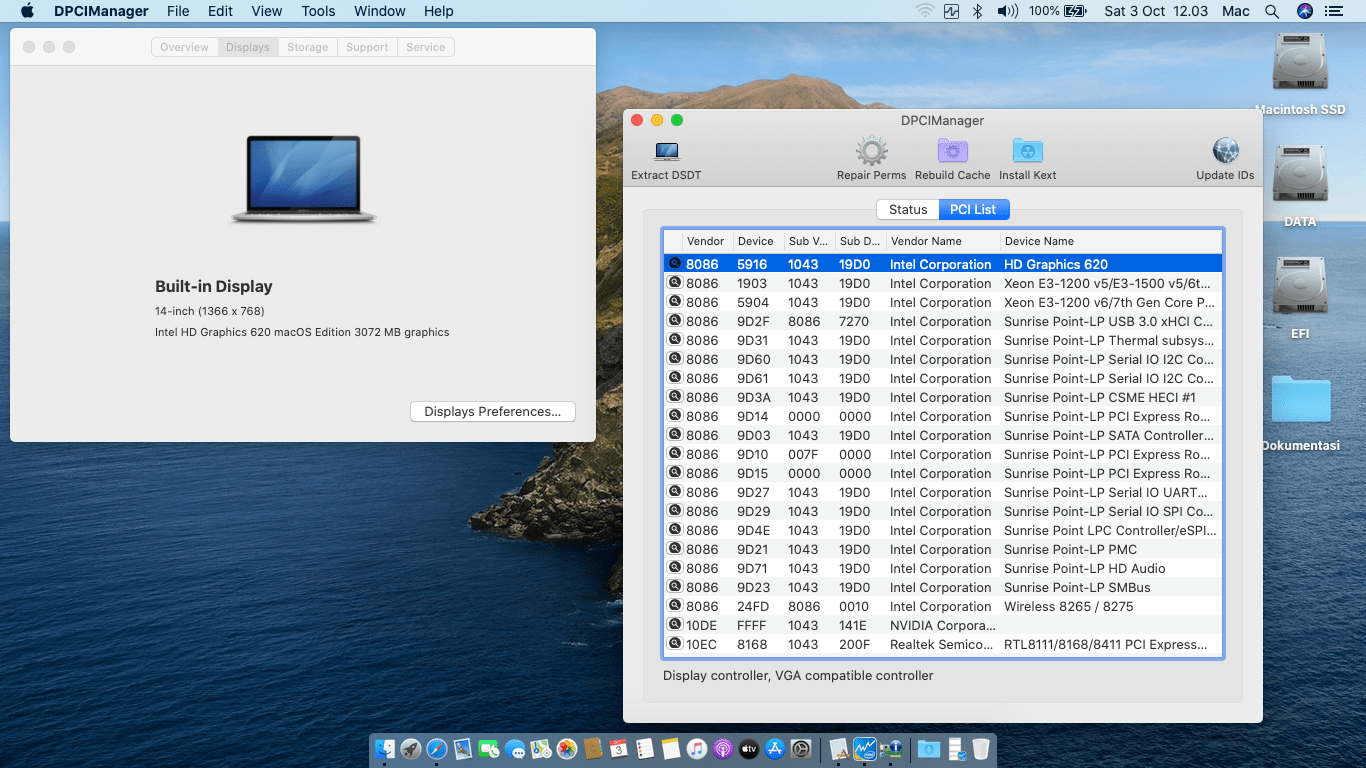
Task: Open the Window menu
Action: point(379,11)
